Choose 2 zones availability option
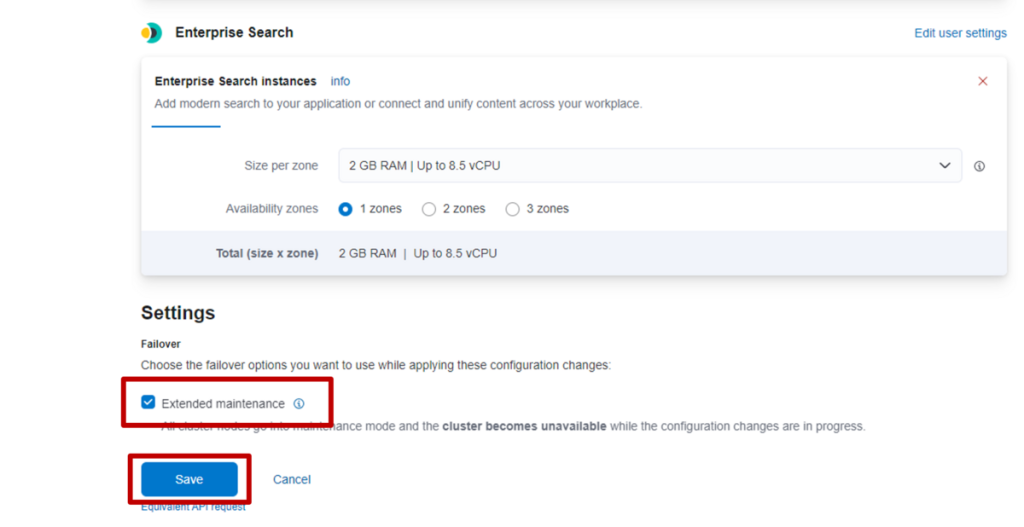1024x527 pixels. (x=429, y=209)
